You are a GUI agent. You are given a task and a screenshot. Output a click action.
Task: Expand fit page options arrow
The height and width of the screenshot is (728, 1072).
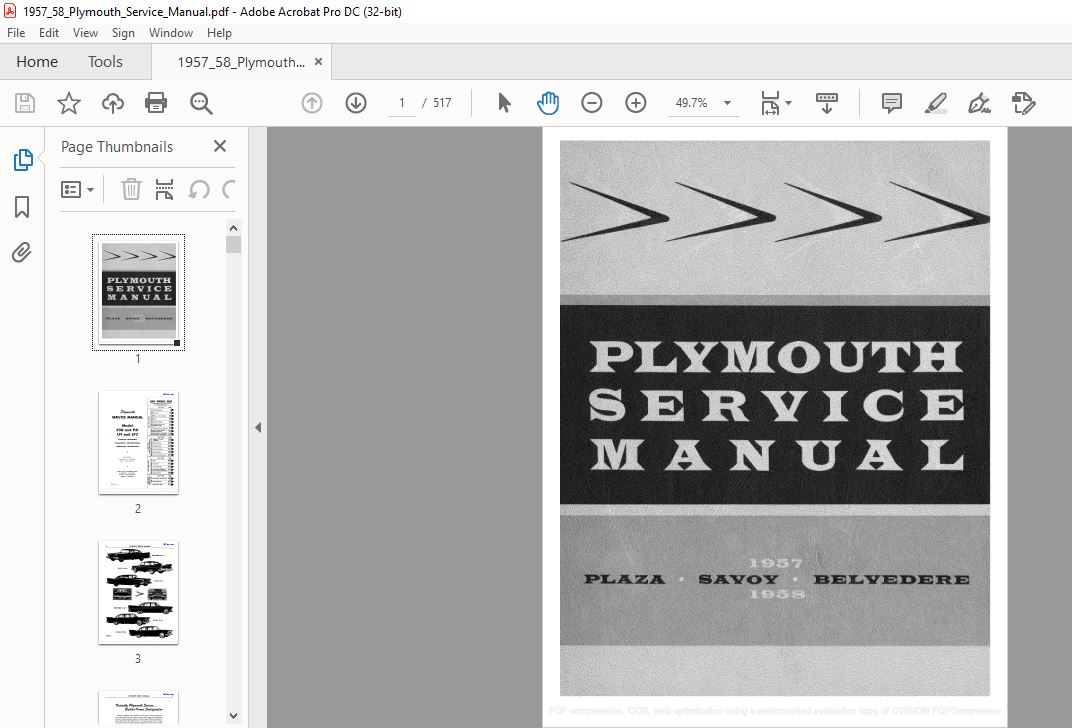(x=788, y=103)
